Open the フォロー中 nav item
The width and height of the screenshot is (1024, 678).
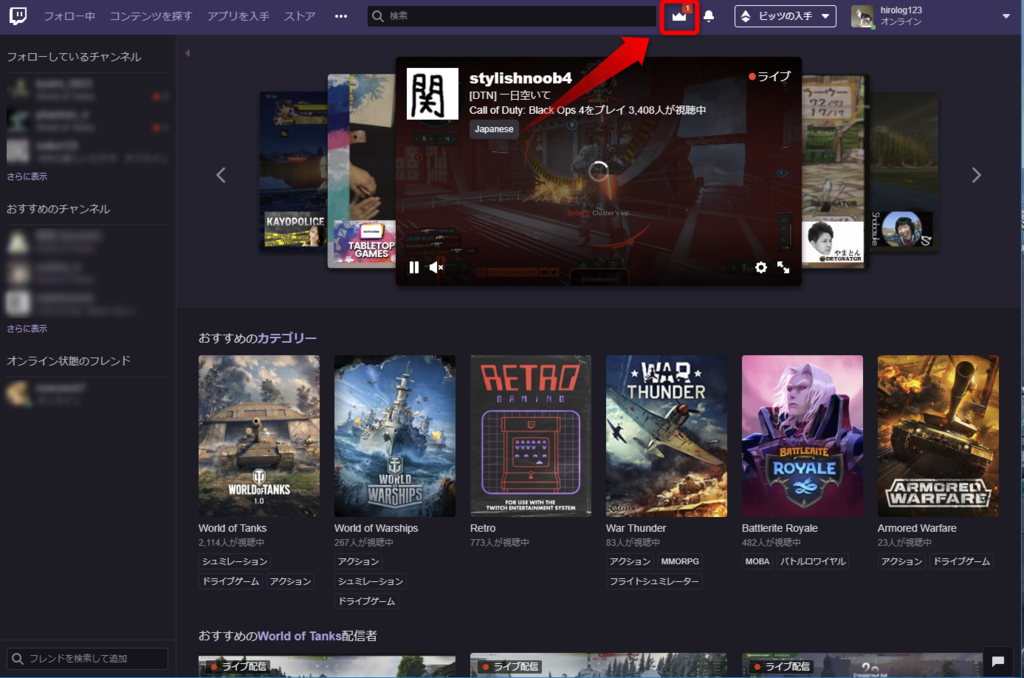tap(69, 16)
